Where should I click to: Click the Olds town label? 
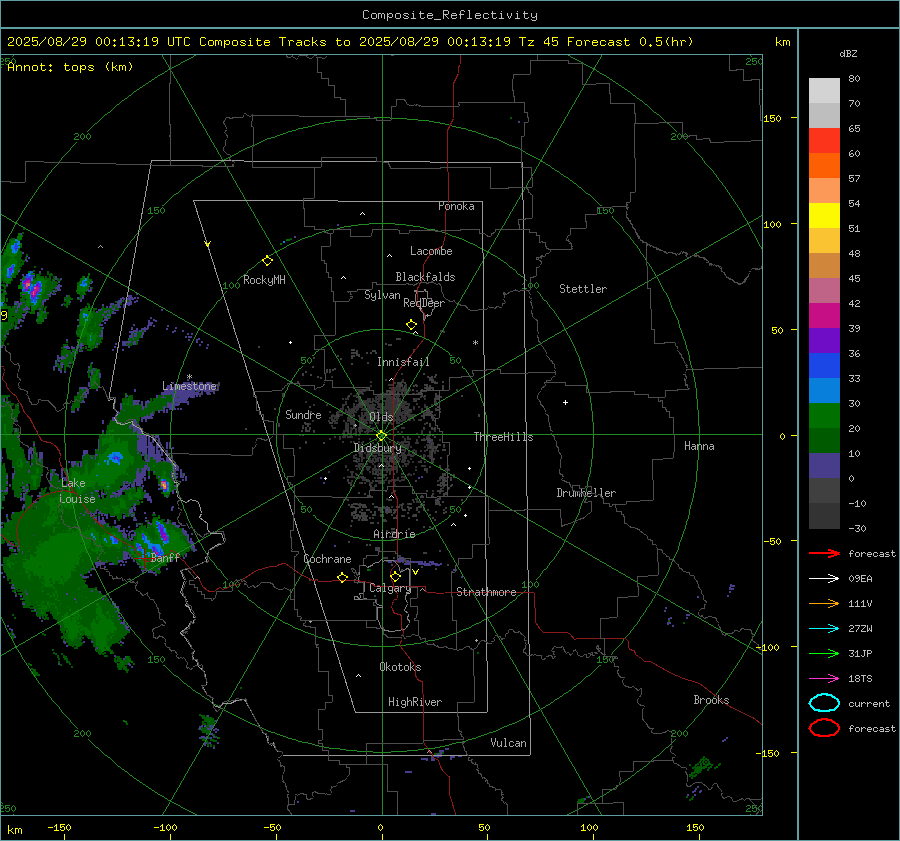click(x=381, y=417)
